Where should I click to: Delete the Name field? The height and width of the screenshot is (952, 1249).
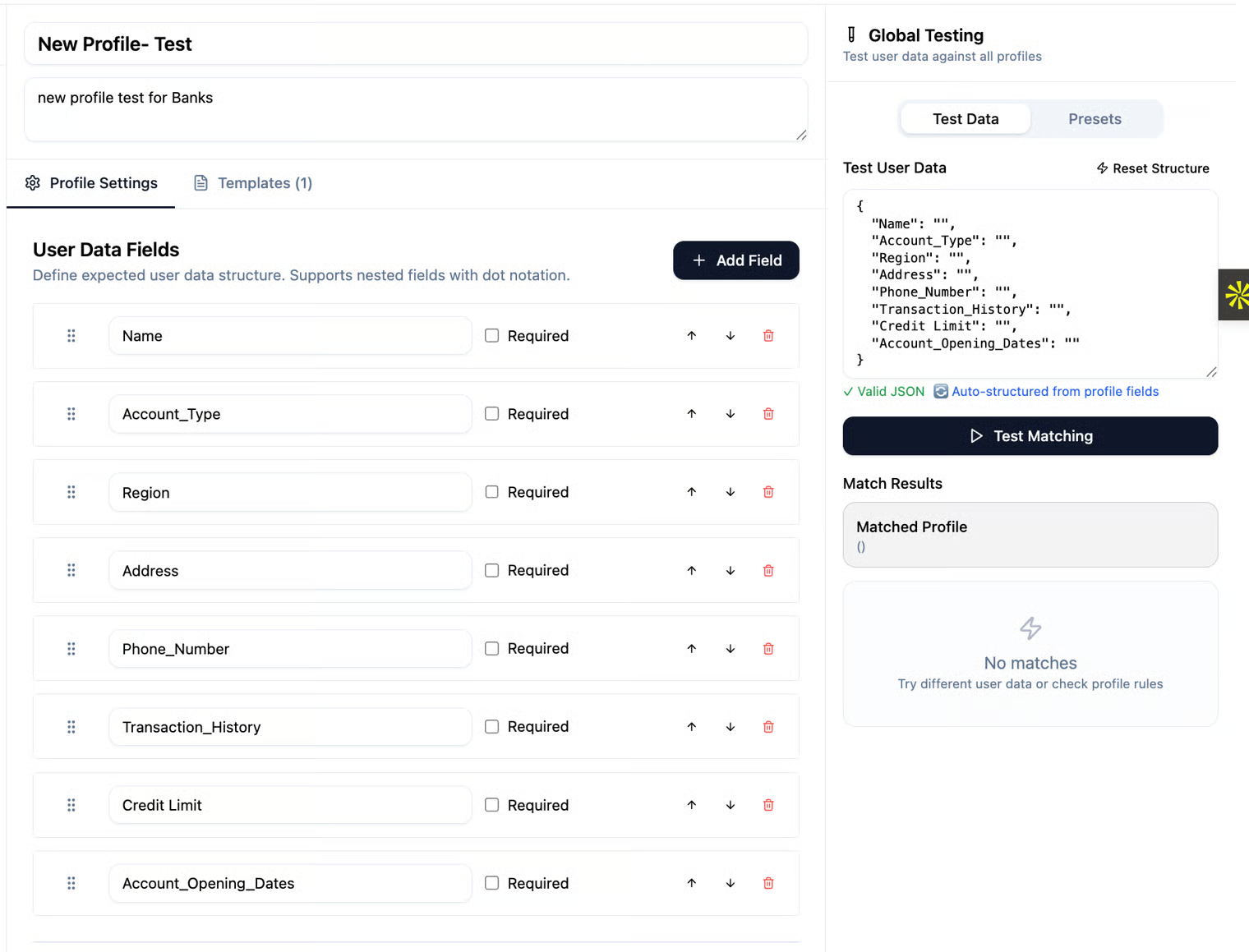pos(768,336)
